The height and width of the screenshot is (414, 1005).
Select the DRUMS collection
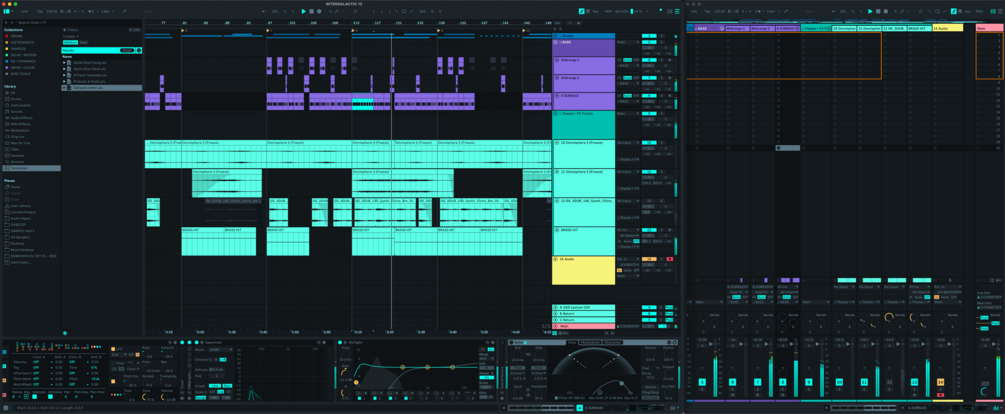click(x=17, y=36)
